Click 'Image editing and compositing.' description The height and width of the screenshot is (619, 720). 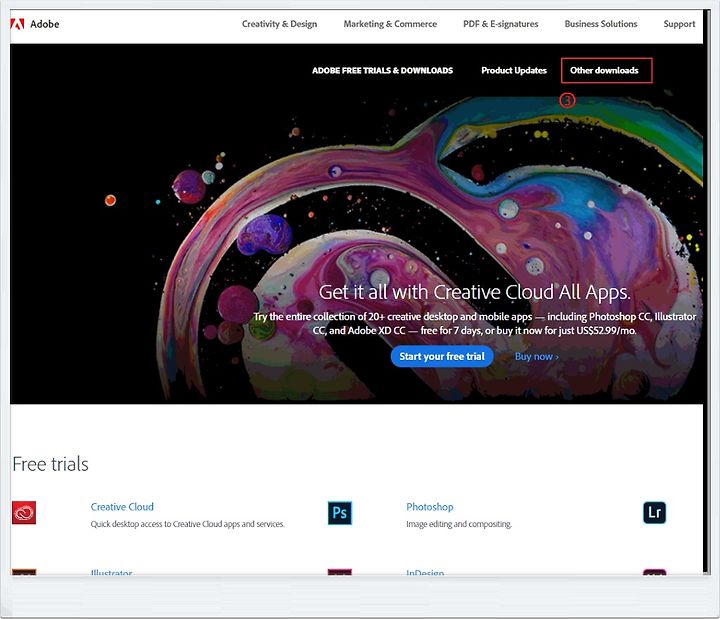click(x=459, y=524)
